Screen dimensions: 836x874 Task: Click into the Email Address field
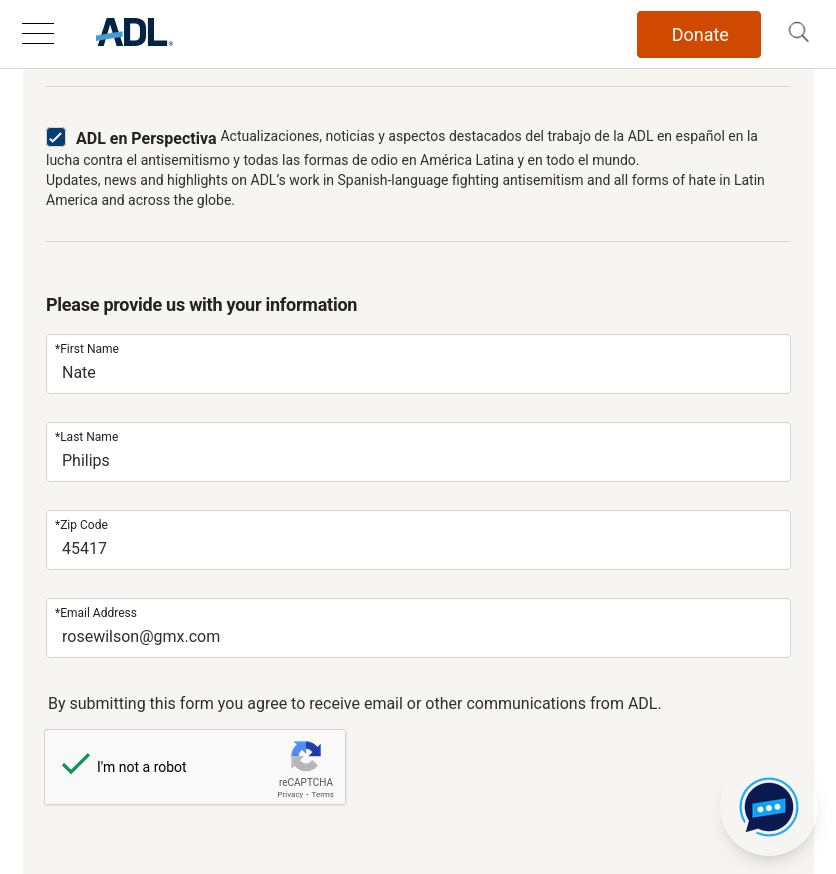click(418, 636)
